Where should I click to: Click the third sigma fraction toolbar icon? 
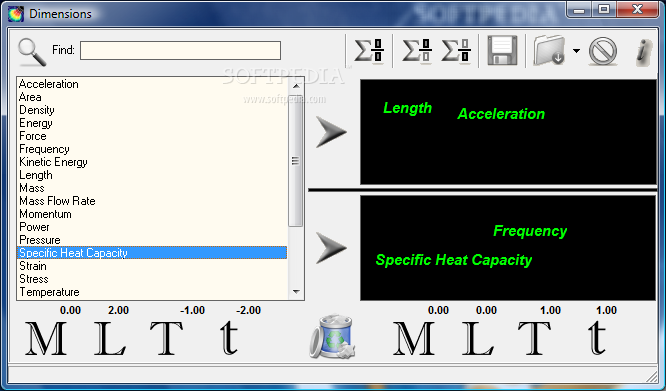pos(456,51)
